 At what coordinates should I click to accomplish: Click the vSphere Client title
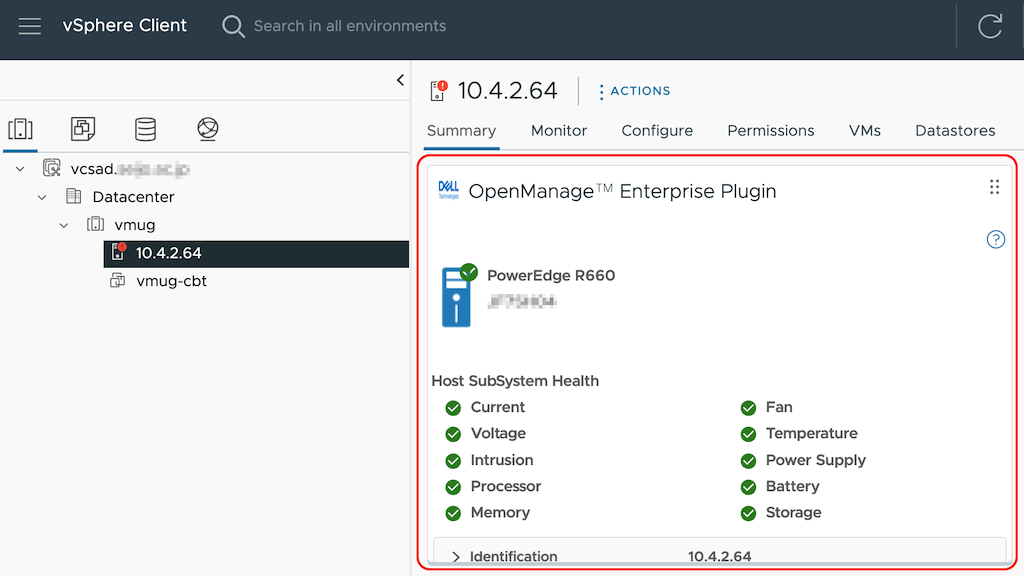125,25
